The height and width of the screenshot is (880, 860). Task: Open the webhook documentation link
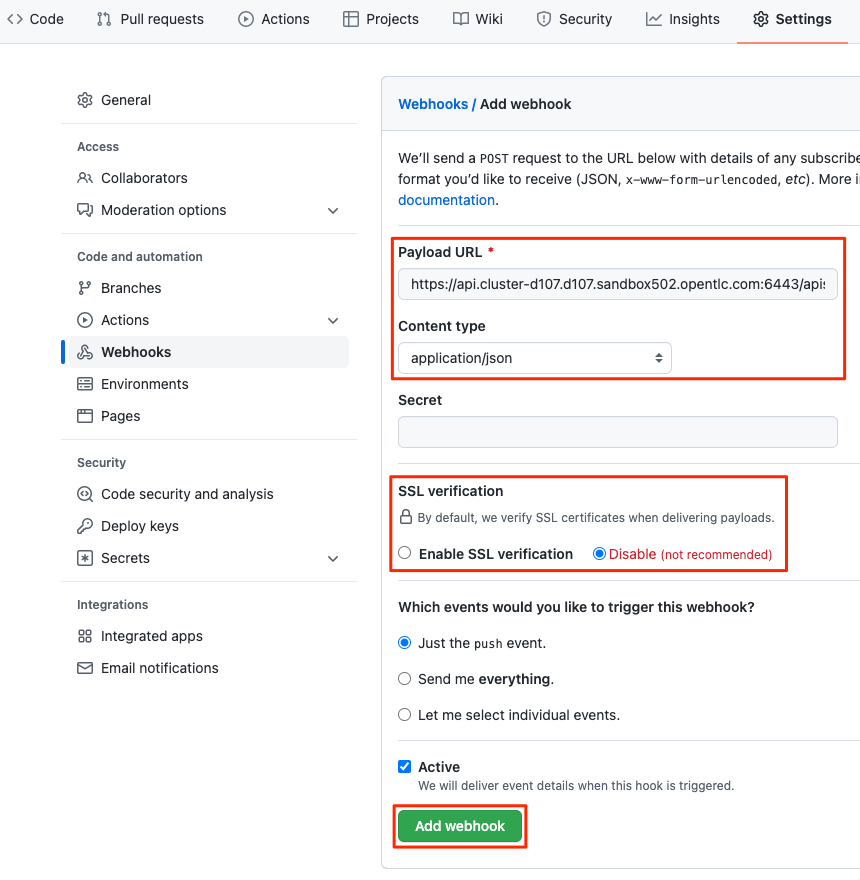click(x=446, y=199)
